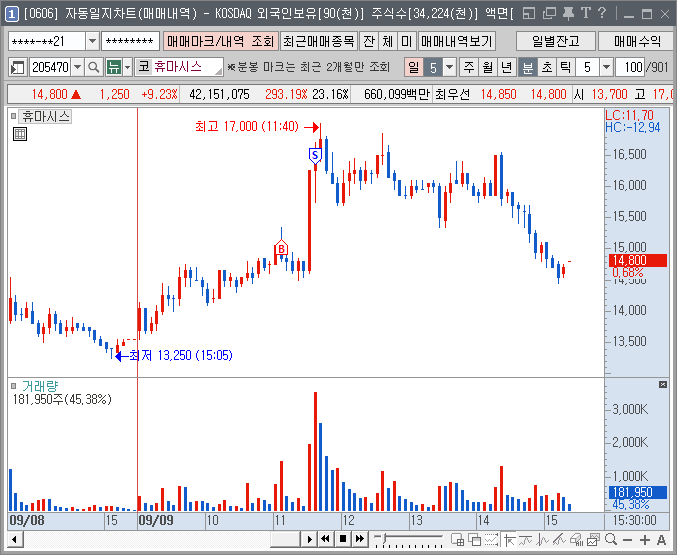The width and height of the screenshot is (677, 555).
Task: Click the dotted chart range icon
Action: (x=491, y=539)
